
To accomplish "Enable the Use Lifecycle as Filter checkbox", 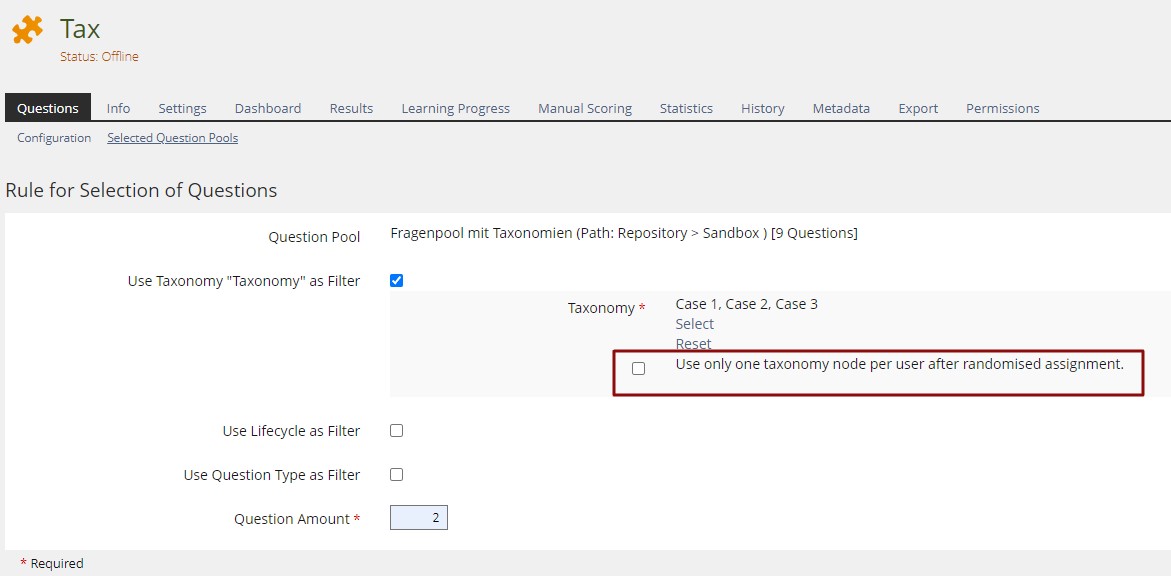I will 396,431.
